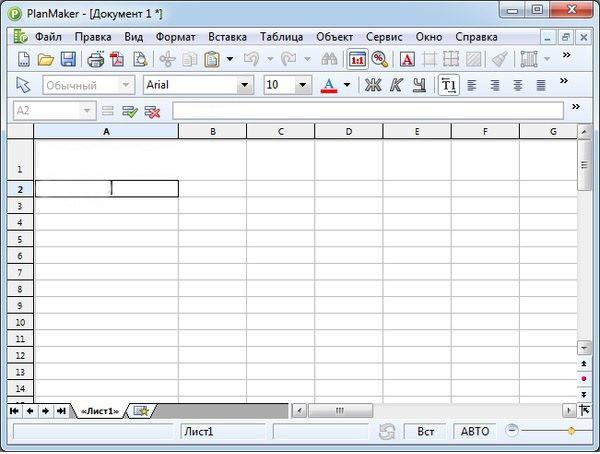Set zoom level magnifier icon
600x454 pixels.
coord(380,59)
